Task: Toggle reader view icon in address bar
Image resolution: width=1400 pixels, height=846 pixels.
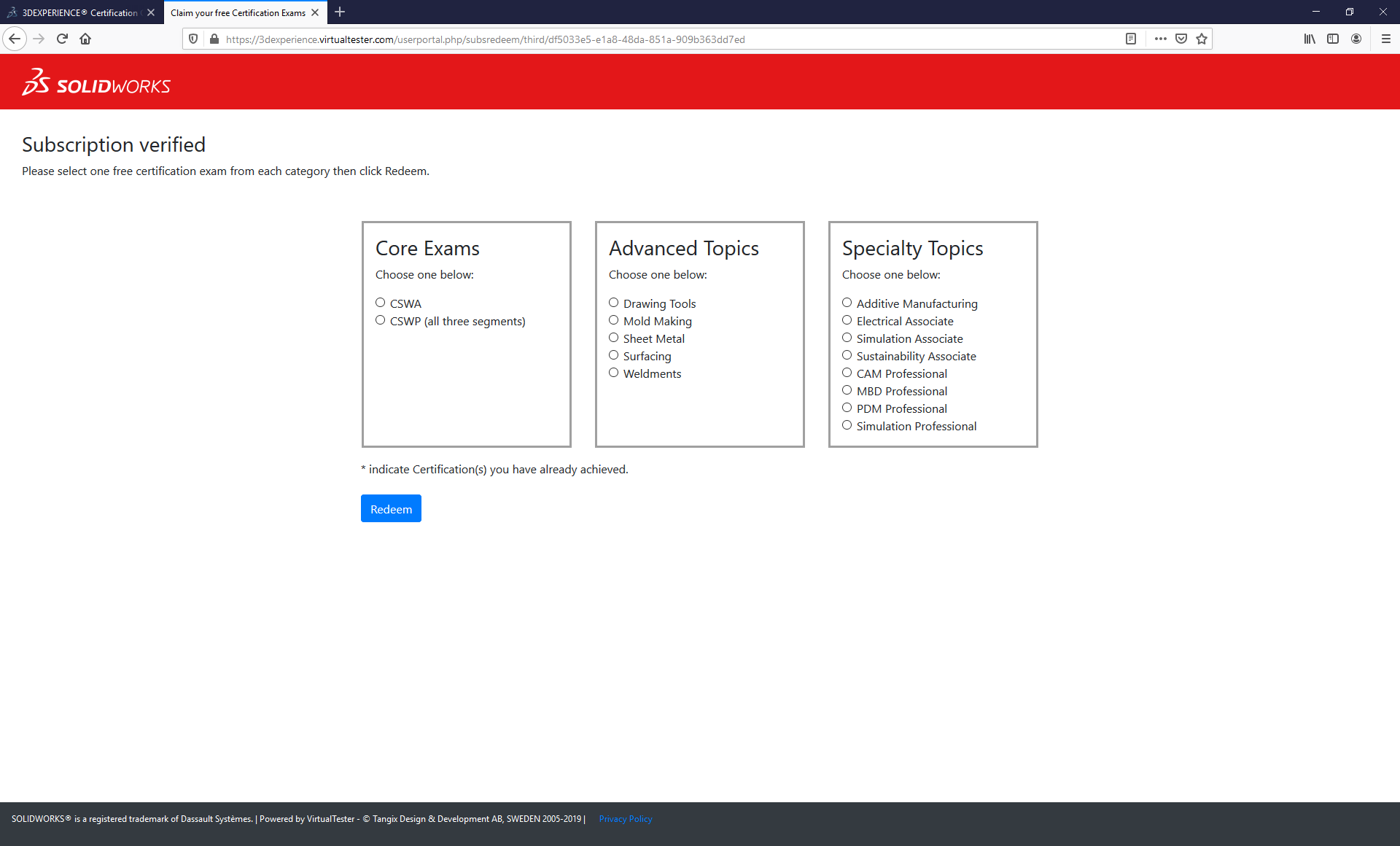Action: tap(1130, 39)
